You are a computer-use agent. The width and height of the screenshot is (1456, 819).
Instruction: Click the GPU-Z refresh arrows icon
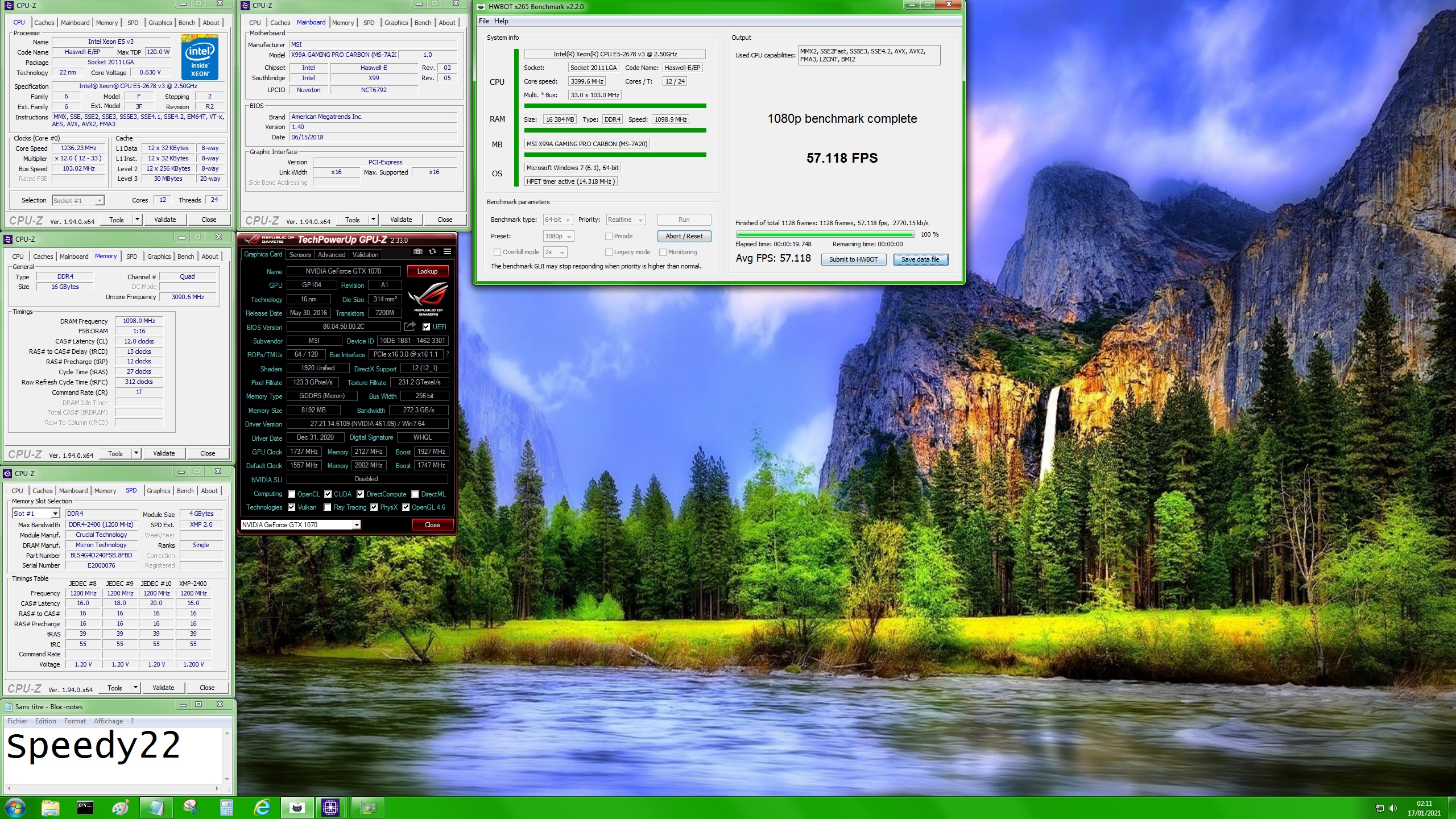click(x=432, y=251)
